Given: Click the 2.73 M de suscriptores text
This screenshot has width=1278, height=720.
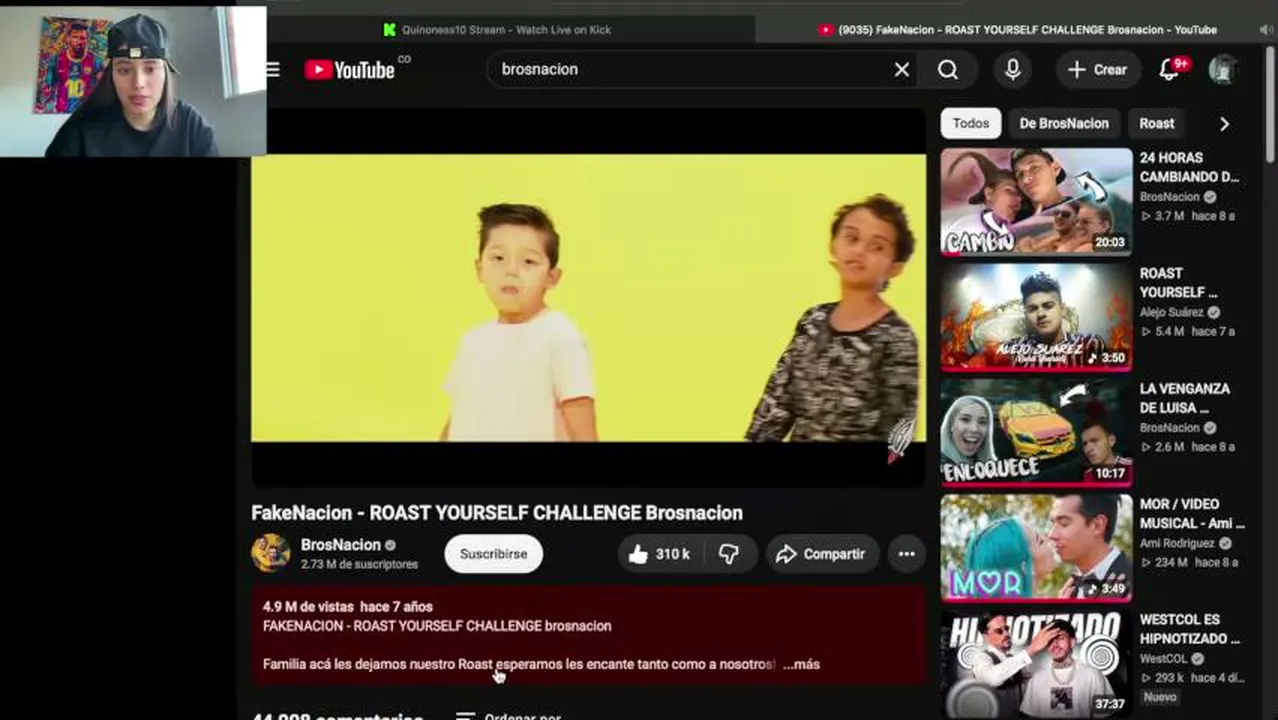Looking at the screenshot, I should 359,564.
